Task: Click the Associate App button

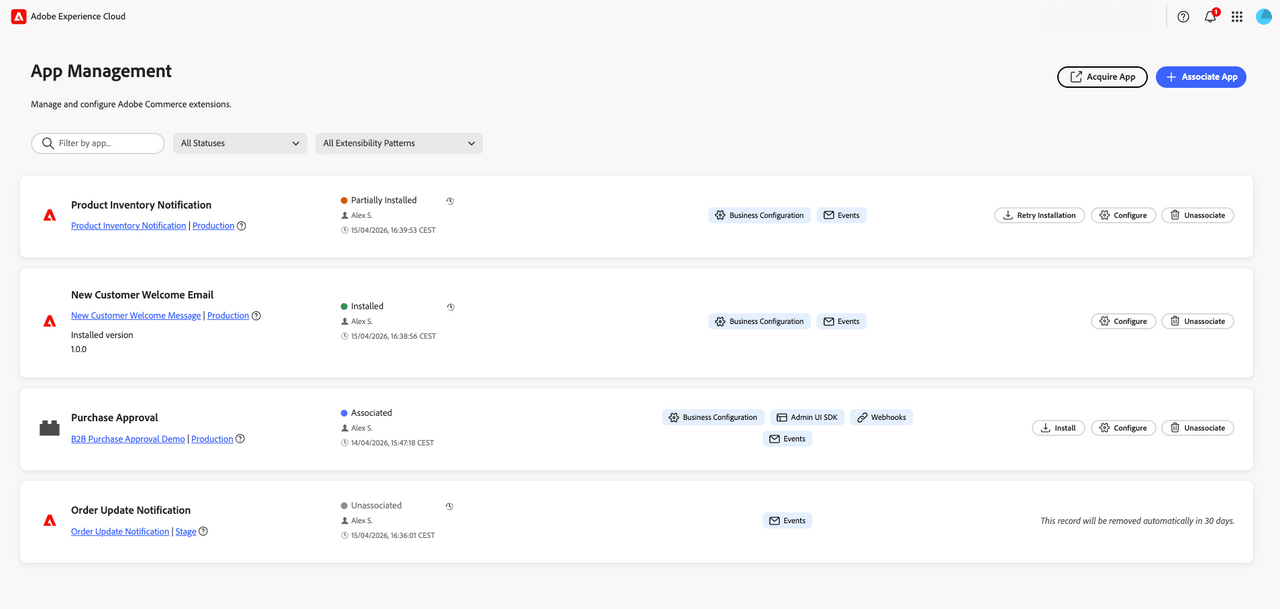Action: point(1201,77)
